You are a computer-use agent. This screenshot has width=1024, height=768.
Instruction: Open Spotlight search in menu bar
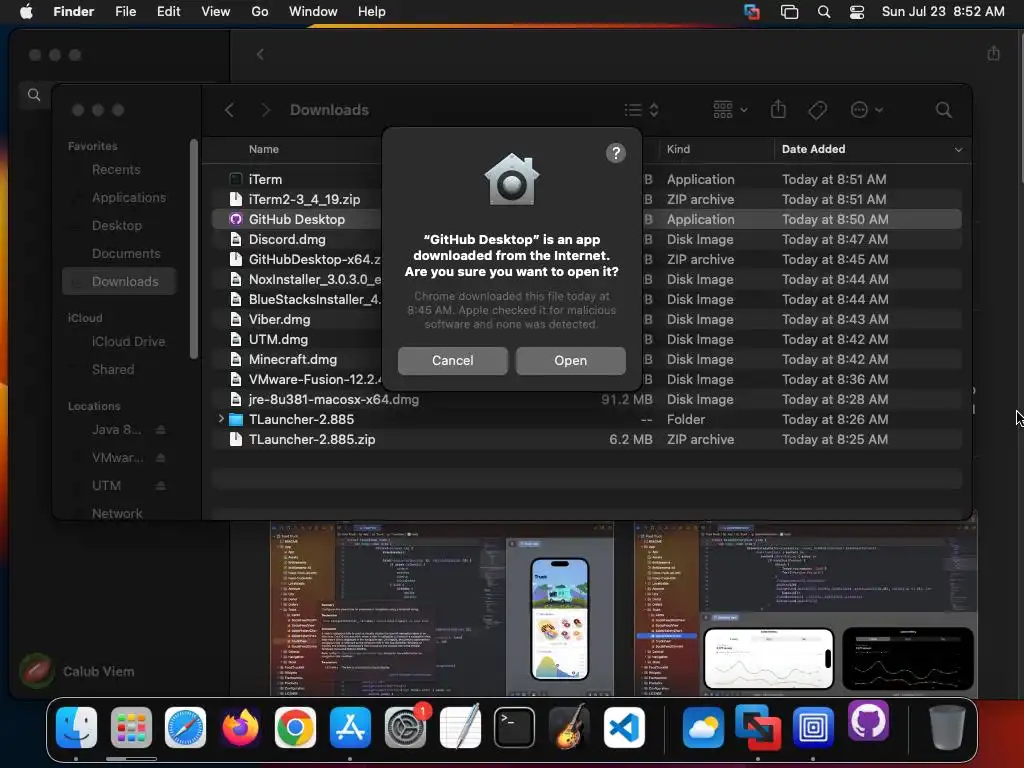(824, 12)
